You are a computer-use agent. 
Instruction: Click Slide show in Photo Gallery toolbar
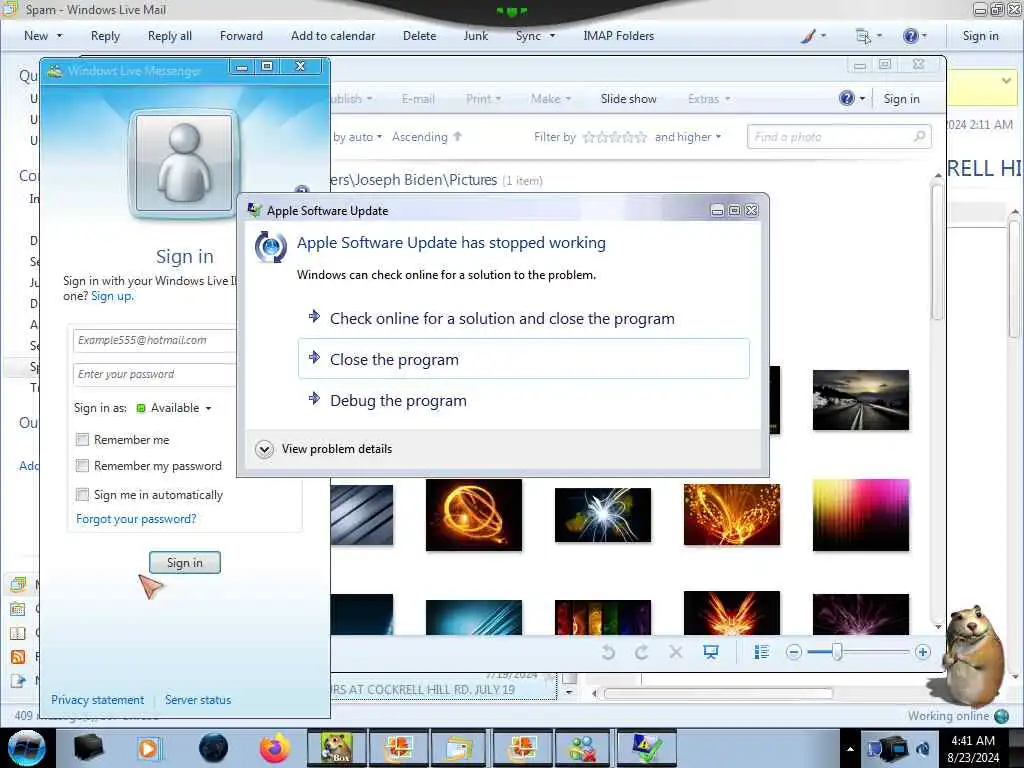click(x=628, y=99)
